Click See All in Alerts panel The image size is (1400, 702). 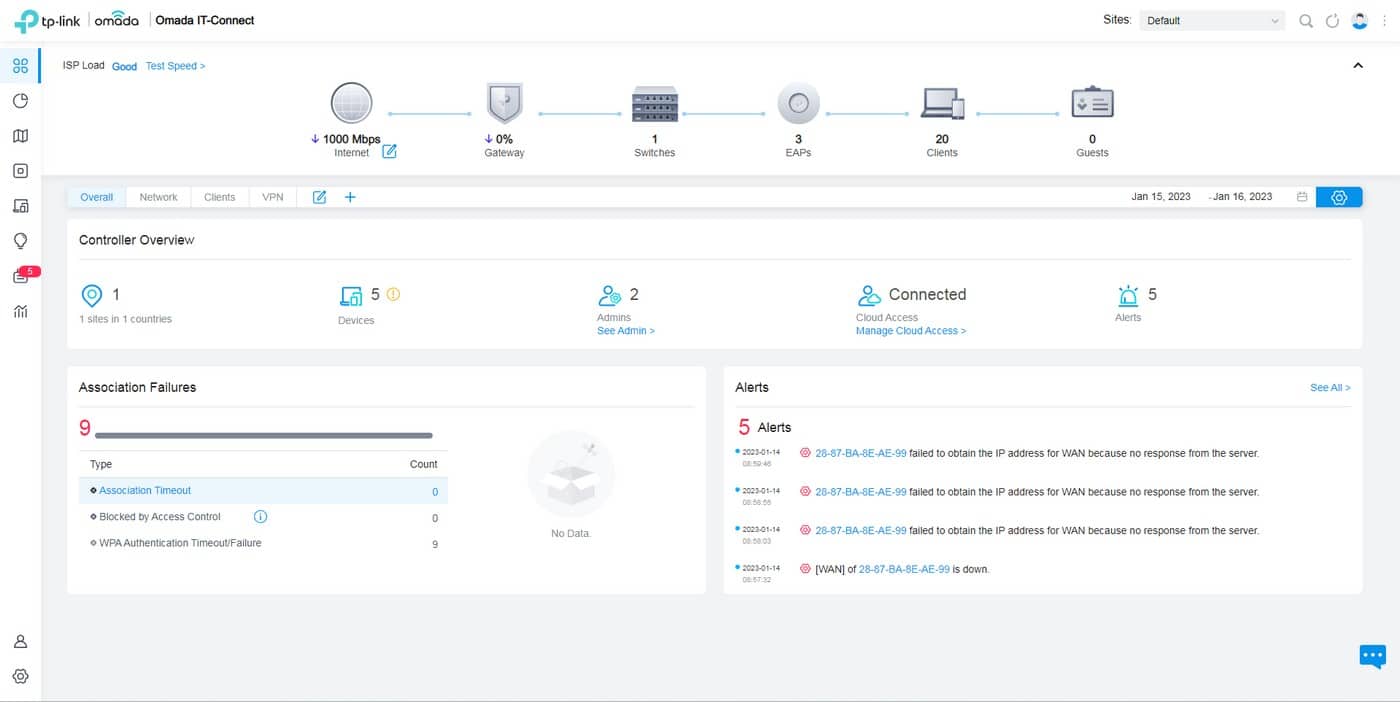click(x=1329, y=387)
